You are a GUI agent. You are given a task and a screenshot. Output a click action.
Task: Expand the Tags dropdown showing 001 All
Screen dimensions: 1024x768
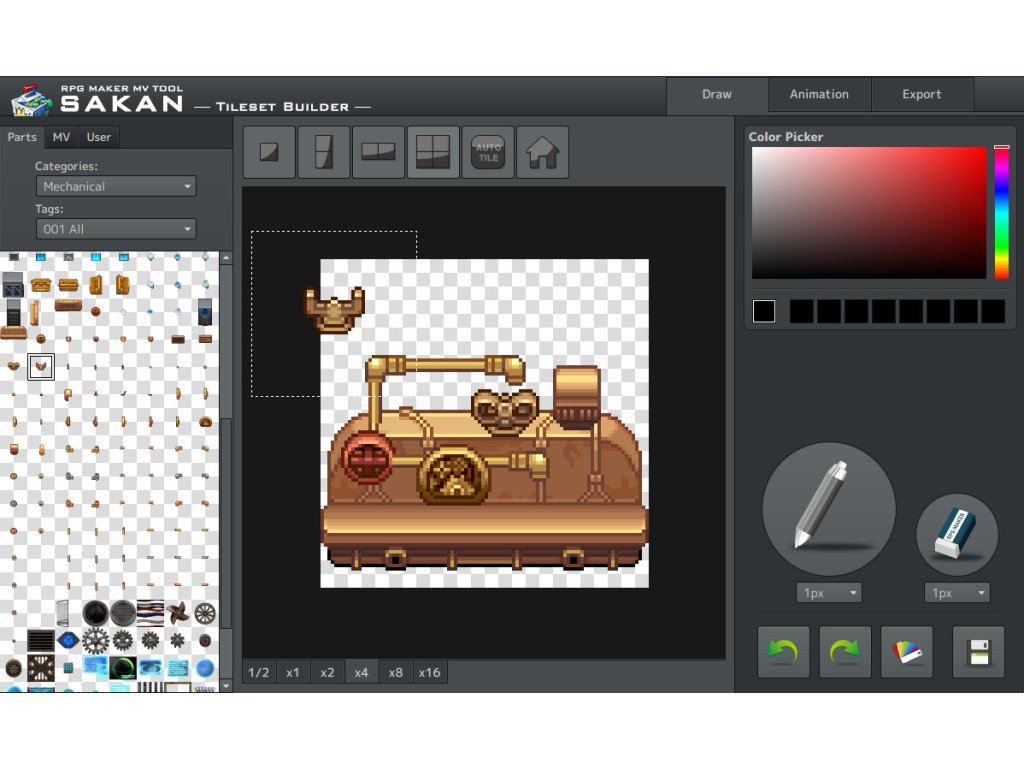116,229
